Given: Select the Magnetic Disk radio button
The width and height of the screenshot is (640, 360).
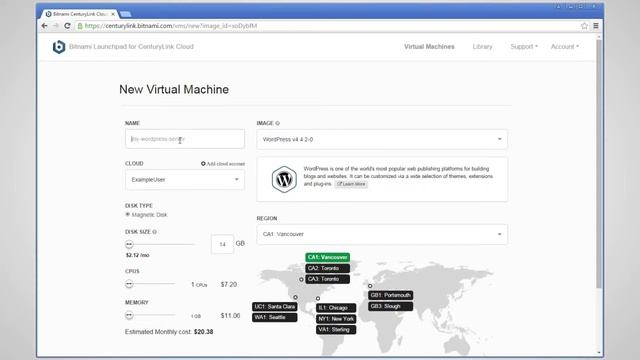Looking at the screenshot, I should click(127, 214).
